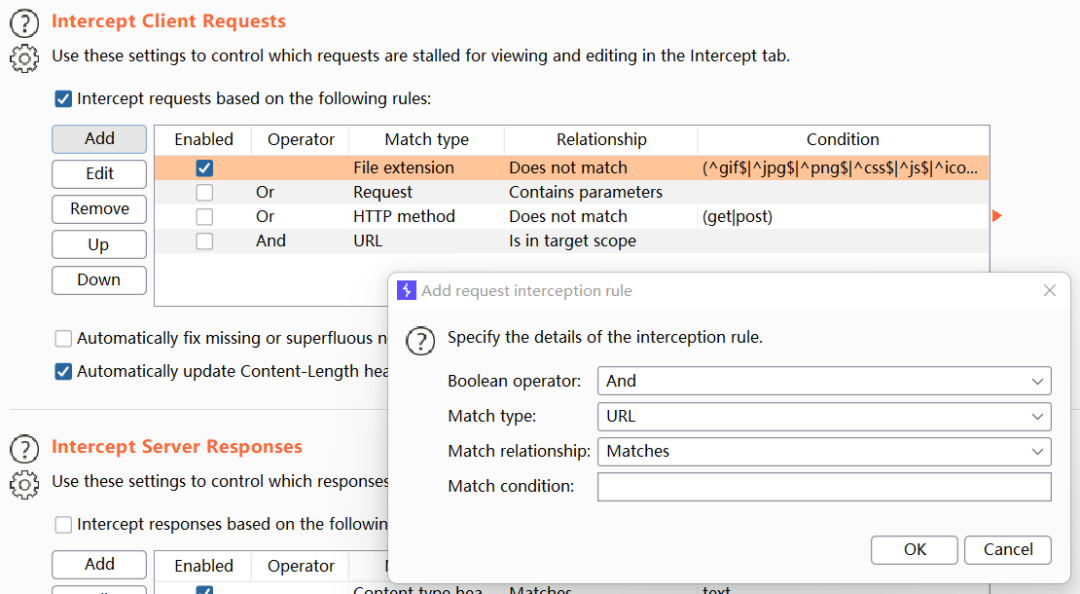Click Add in client requests section
Viewport: 1080px width, 594px height.
pyautogui.click(x=99, y=139)
